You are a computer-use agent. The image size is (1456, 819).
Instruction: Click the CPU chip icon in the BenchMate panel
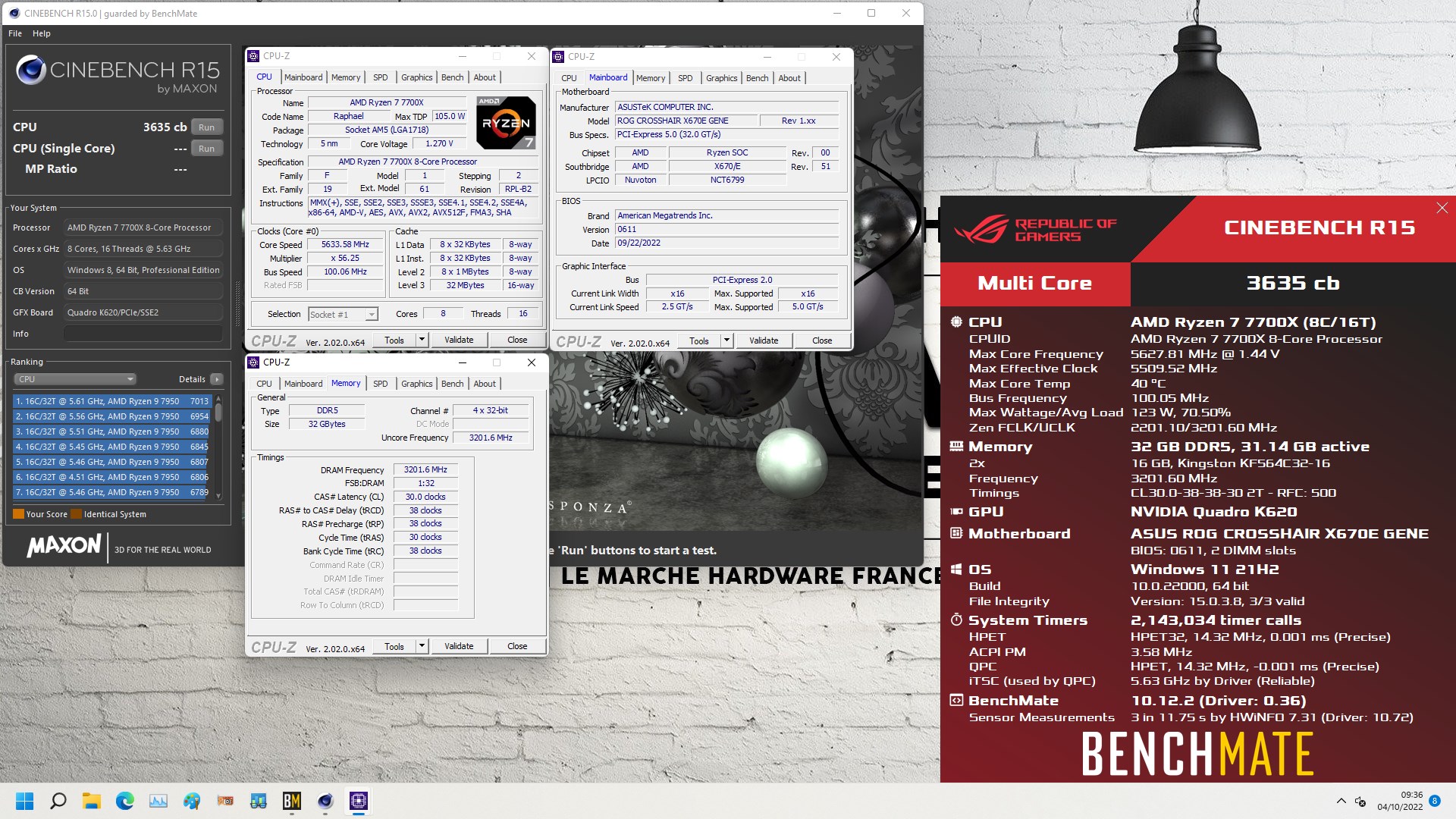tap(956, 322)
